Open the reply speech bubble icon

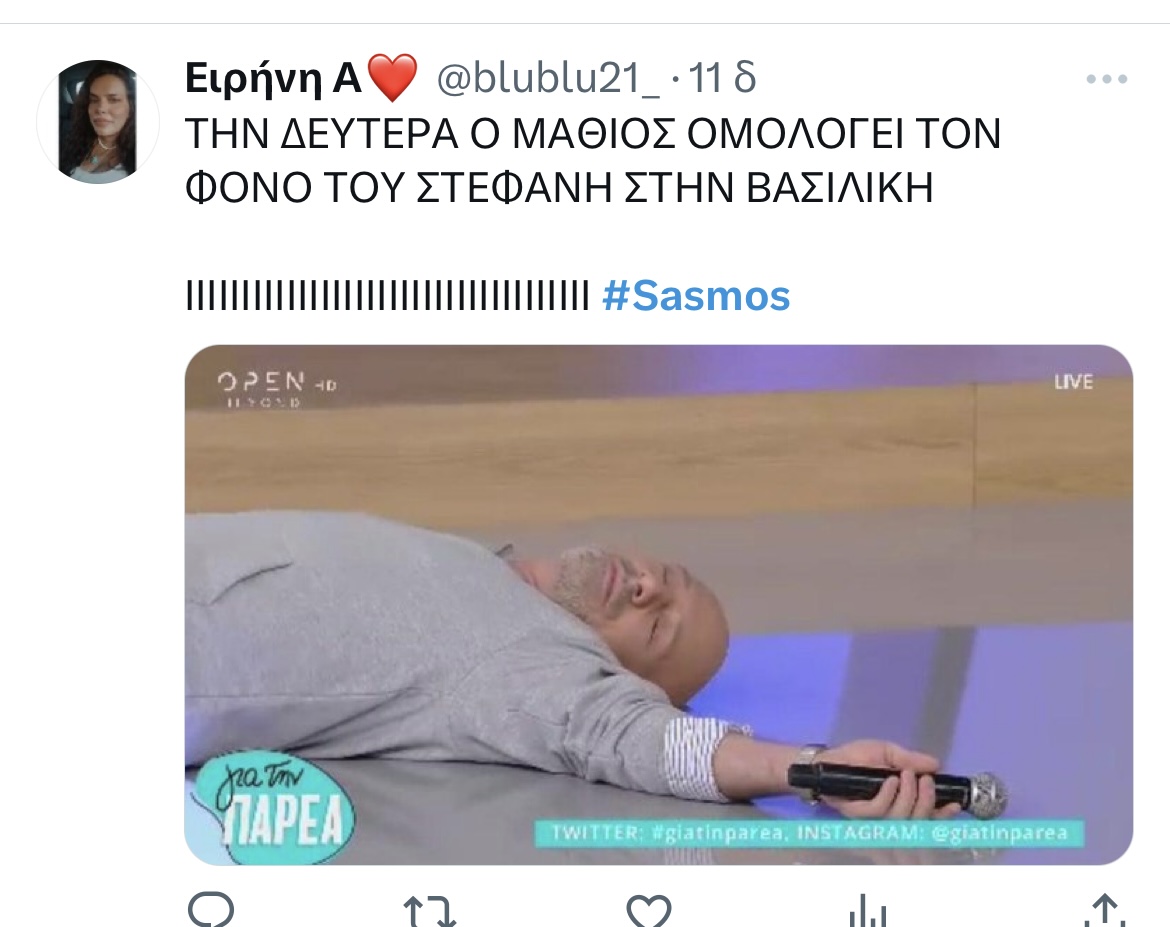[x=211, y=911]
